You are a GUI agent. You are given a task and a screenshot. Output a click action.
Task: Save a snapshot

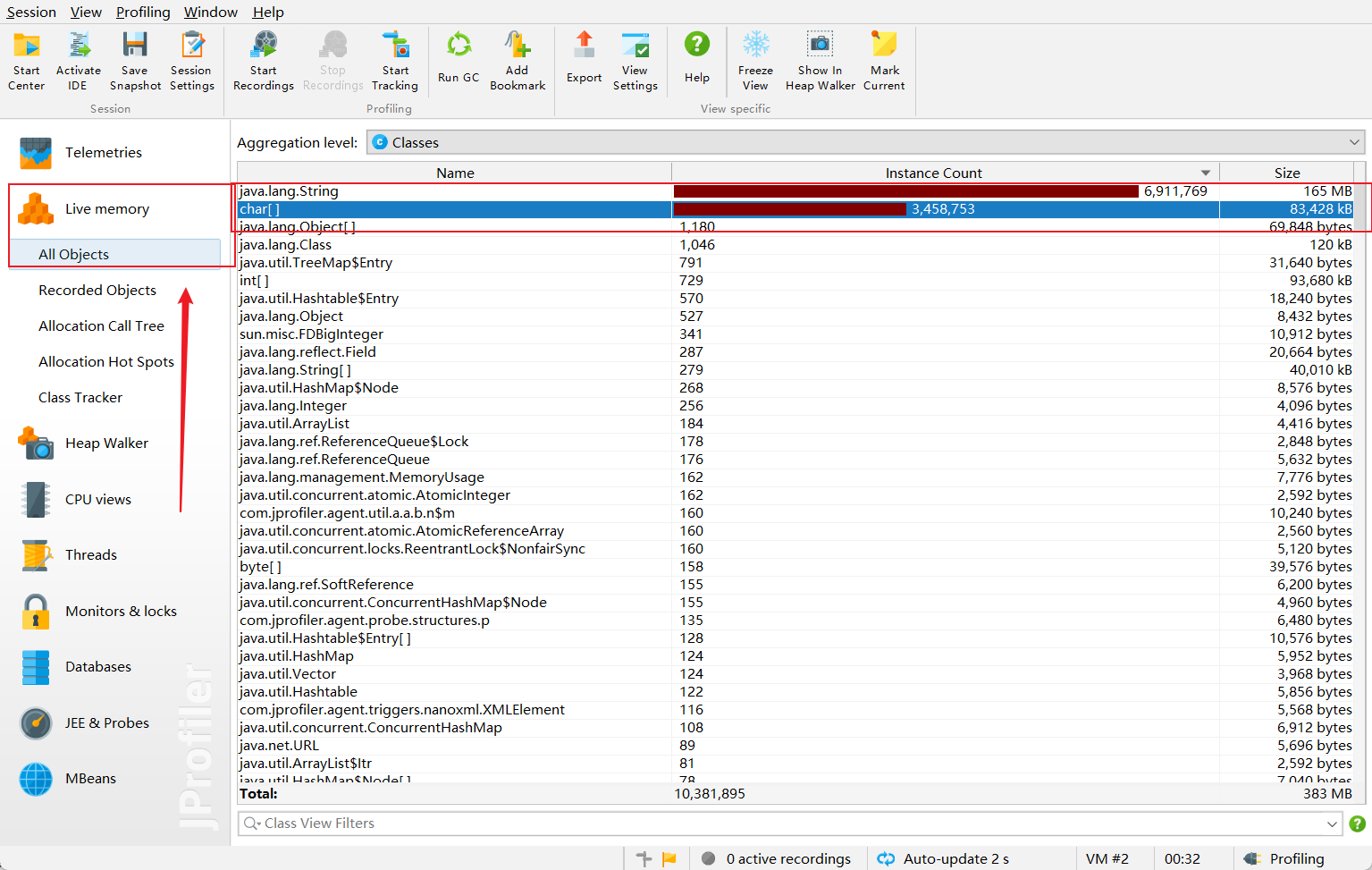tap(135, 61)
